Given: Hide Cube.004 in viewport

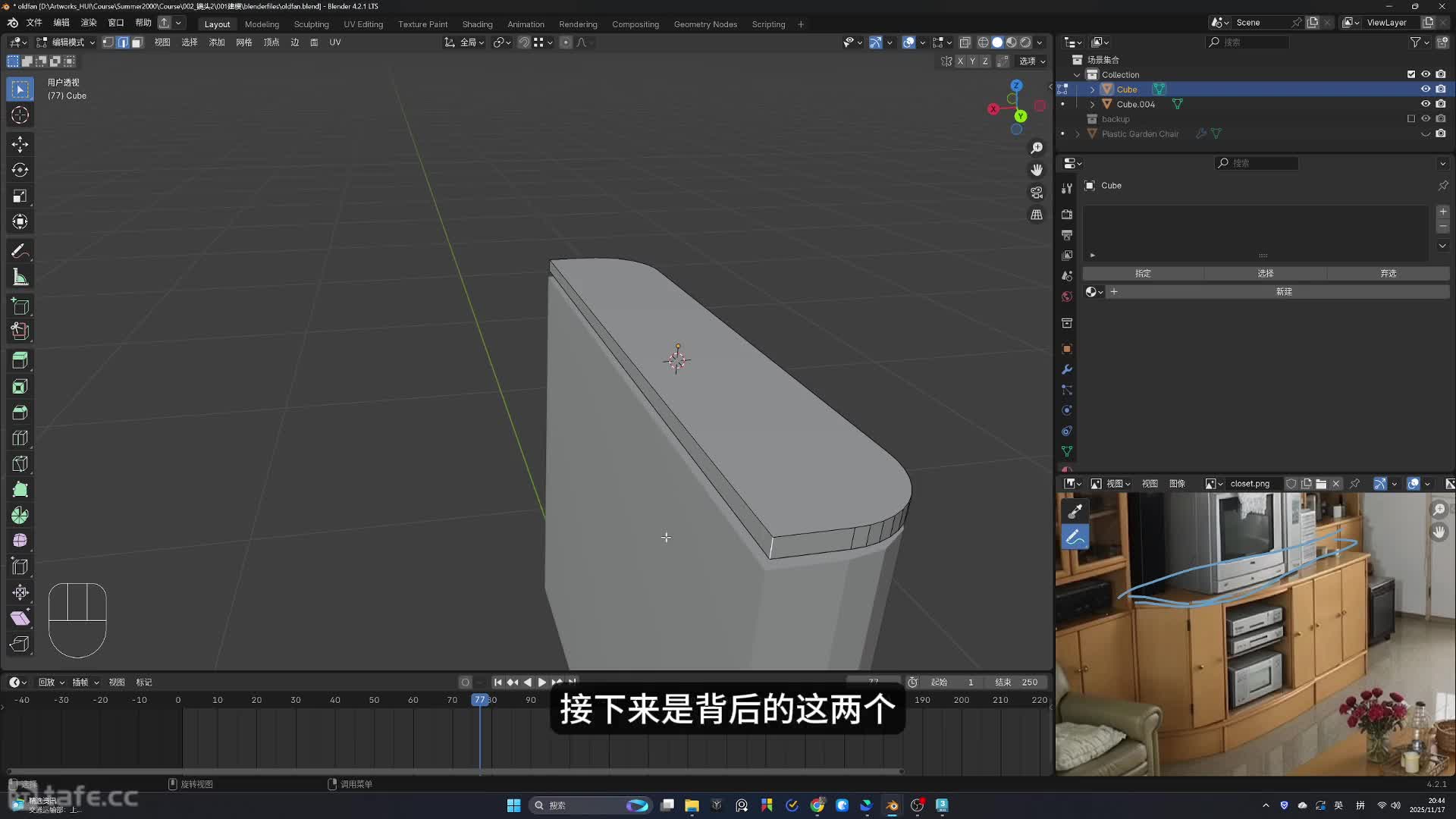Looking at the screenshot, I should tap(1426, 104).
